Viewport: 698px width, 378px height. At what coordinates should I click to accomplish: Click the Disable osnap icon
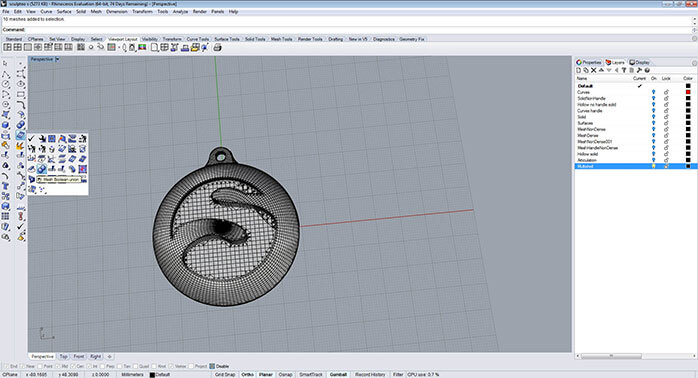pyautogui.click(x=212, y=366)
